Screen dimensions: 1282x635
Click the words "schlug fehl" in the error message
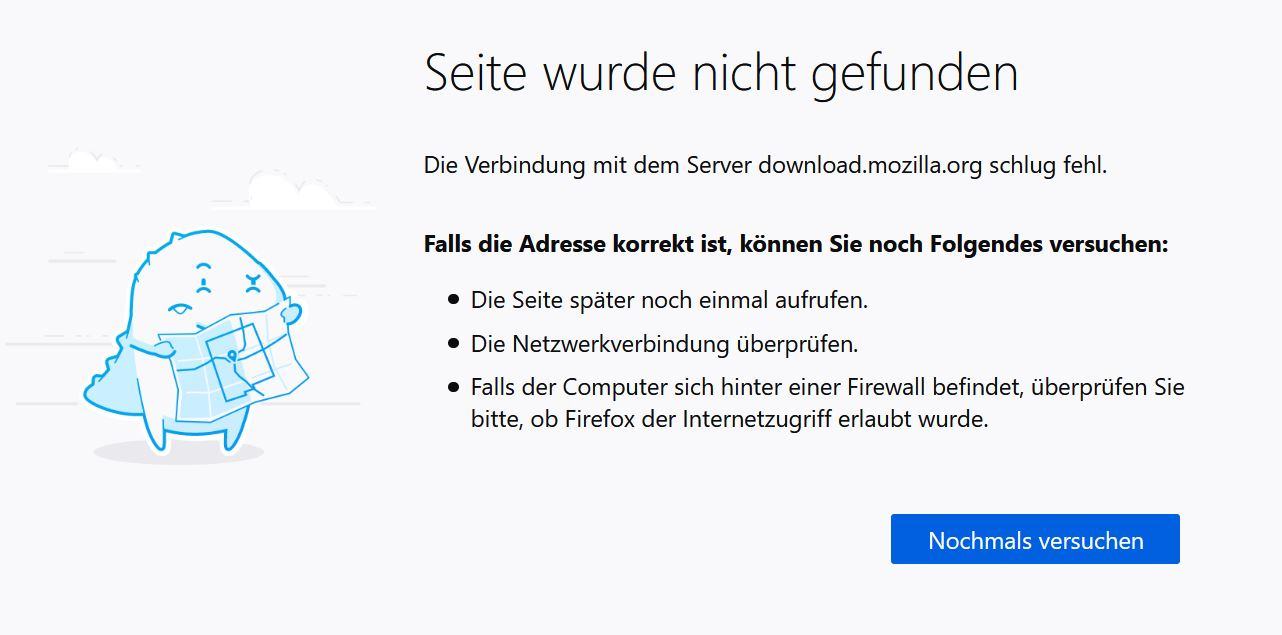[x=1047, y=165]
